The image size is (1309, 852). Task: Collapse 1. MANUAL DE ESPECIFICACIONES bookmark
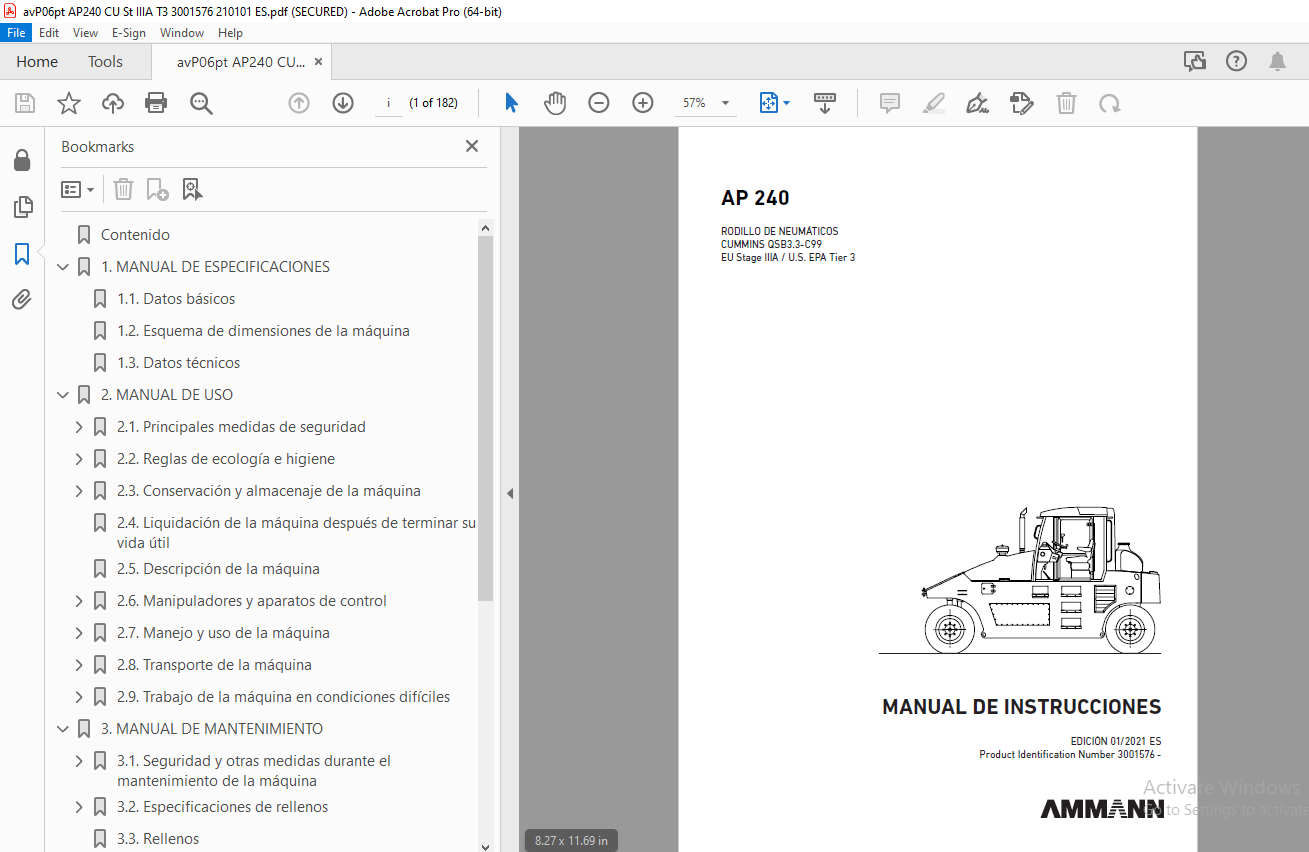click(63, 267)
